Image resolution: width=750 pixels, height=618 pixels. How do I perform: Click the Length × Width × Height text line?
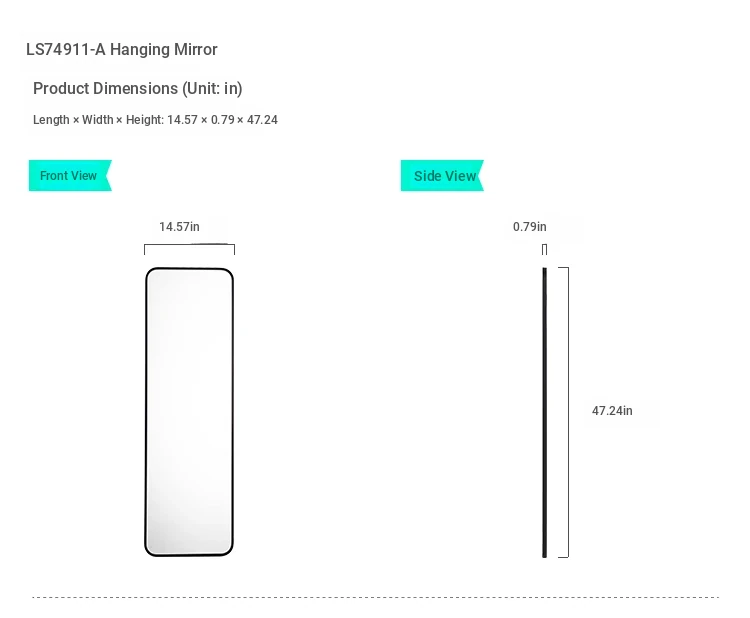[x=155, y=120]
